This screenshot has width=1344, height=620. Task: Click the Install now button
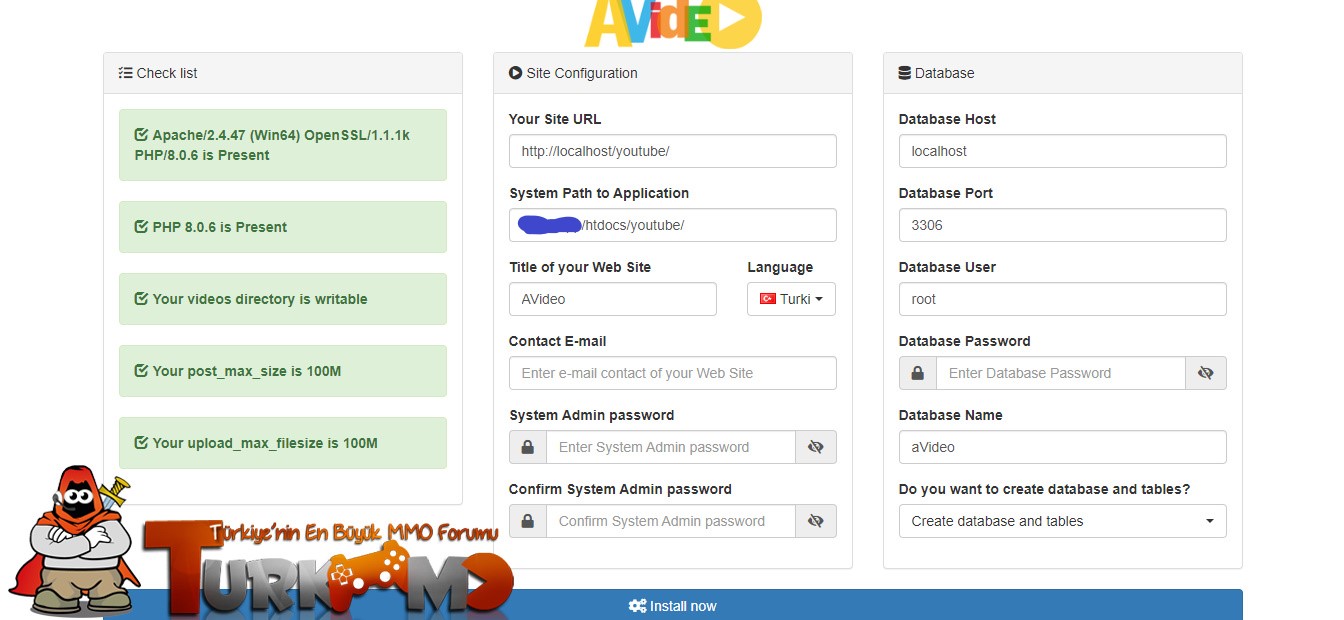[673, 605]
